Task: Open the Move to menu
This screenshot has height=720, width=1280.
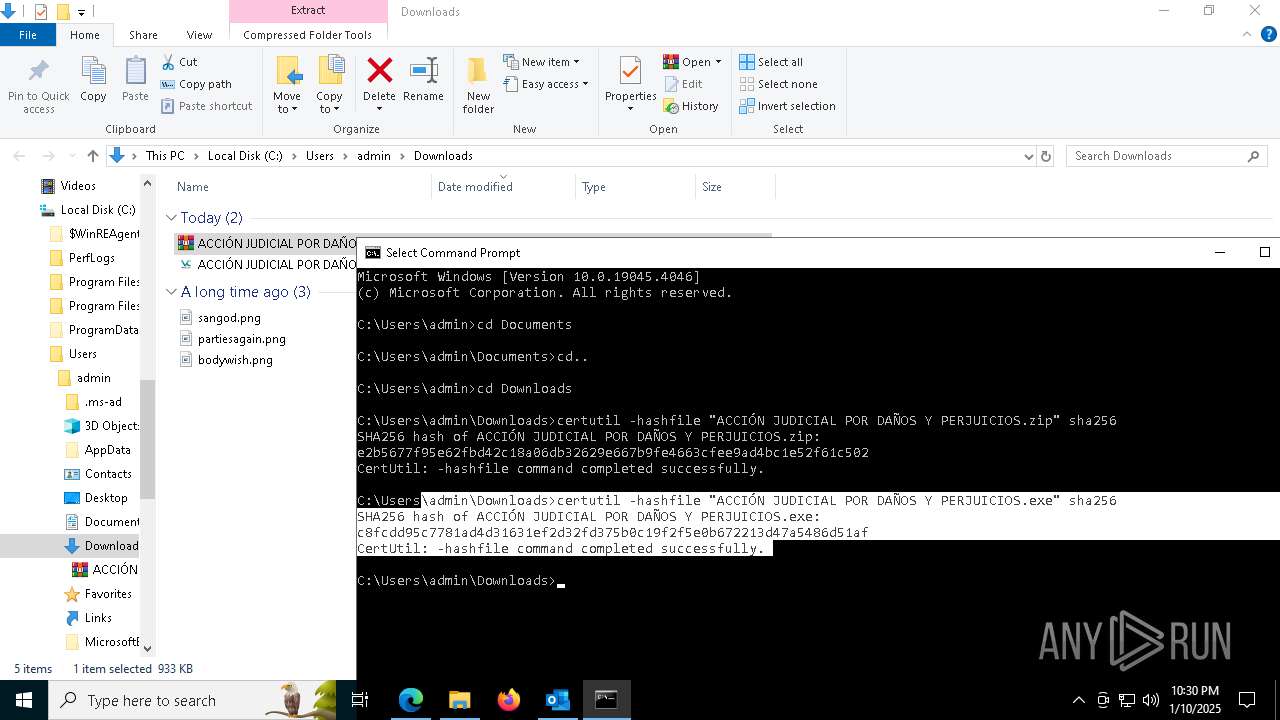Action: click(x=287, y=85)
